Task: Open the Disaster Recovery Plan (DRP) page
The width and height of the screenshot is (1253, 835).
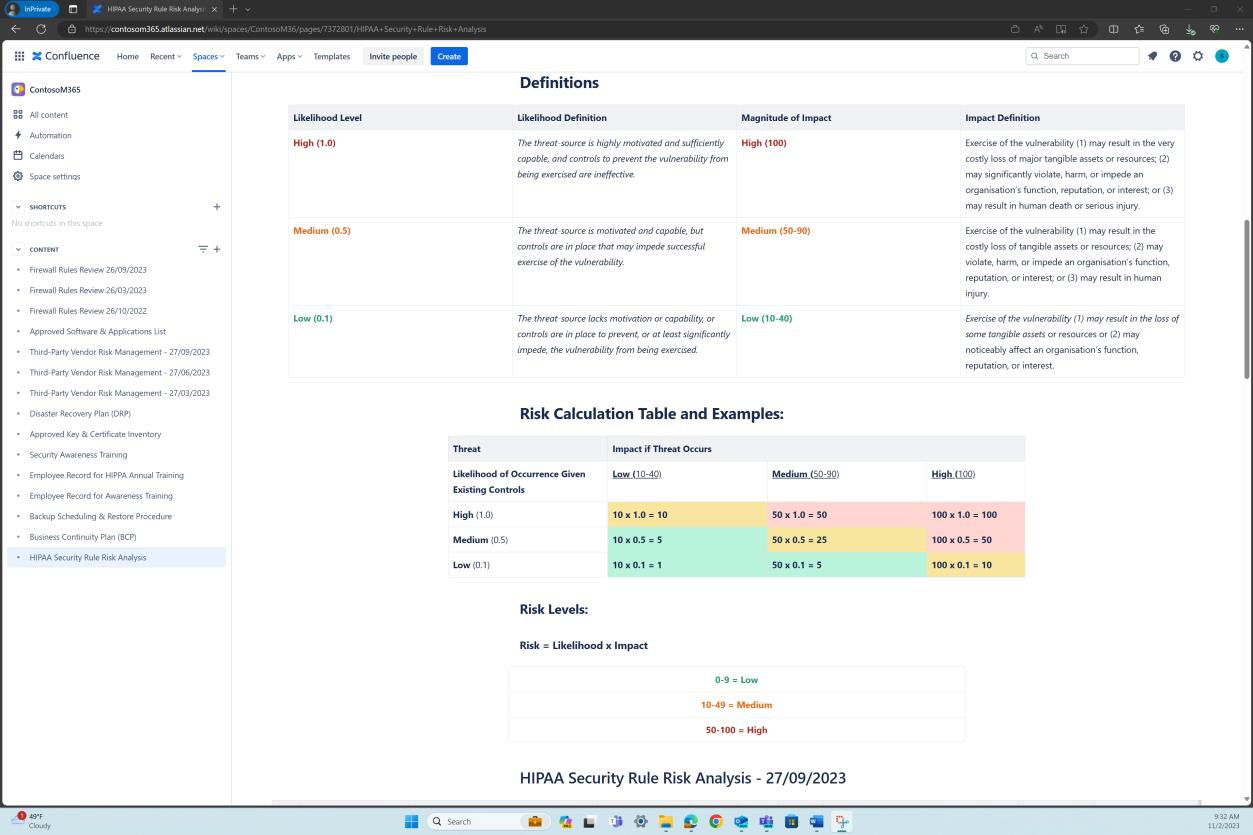Action: pyautogui.click(x=81, y=413)
